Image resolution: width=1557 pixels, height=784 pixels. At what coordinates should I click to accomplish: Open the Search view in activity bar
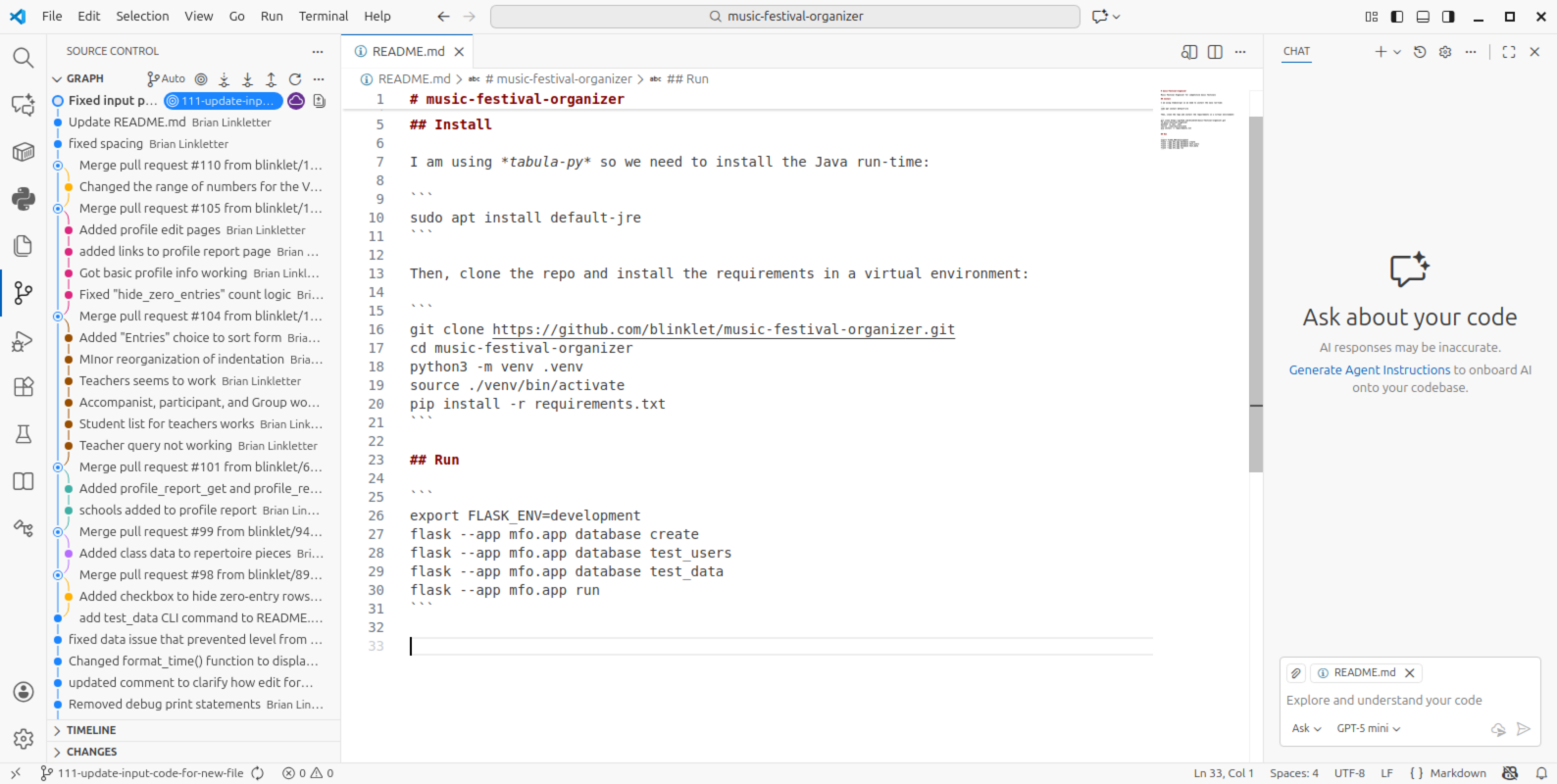(23, 58)
